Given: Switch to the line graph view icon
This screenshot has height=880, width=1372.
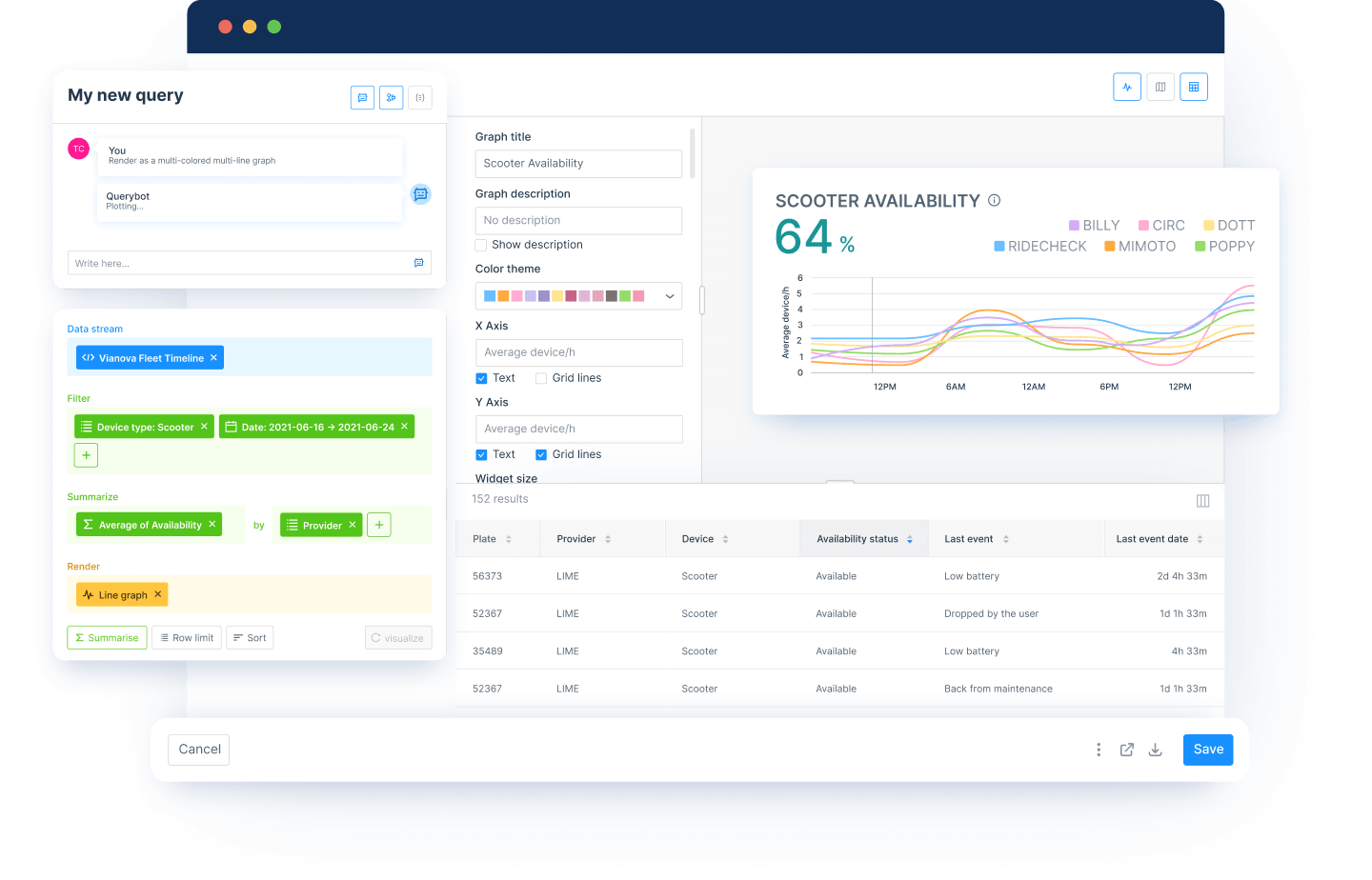Looking at the screenshot, I should [x=1127, y=87].
